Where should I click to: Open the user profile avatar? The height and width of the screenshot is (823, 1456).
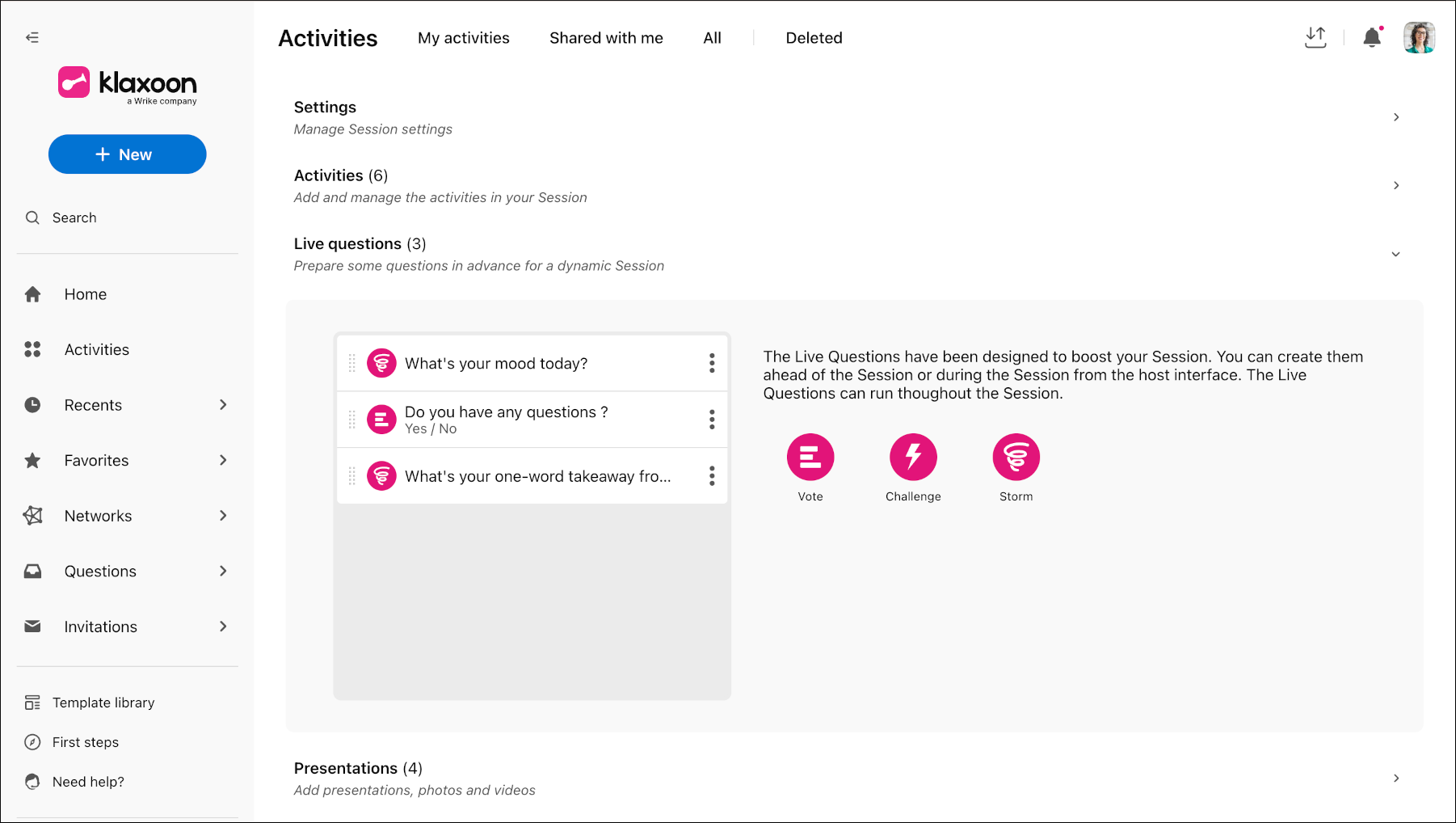pyautogui.click(x=1419, y=37)
